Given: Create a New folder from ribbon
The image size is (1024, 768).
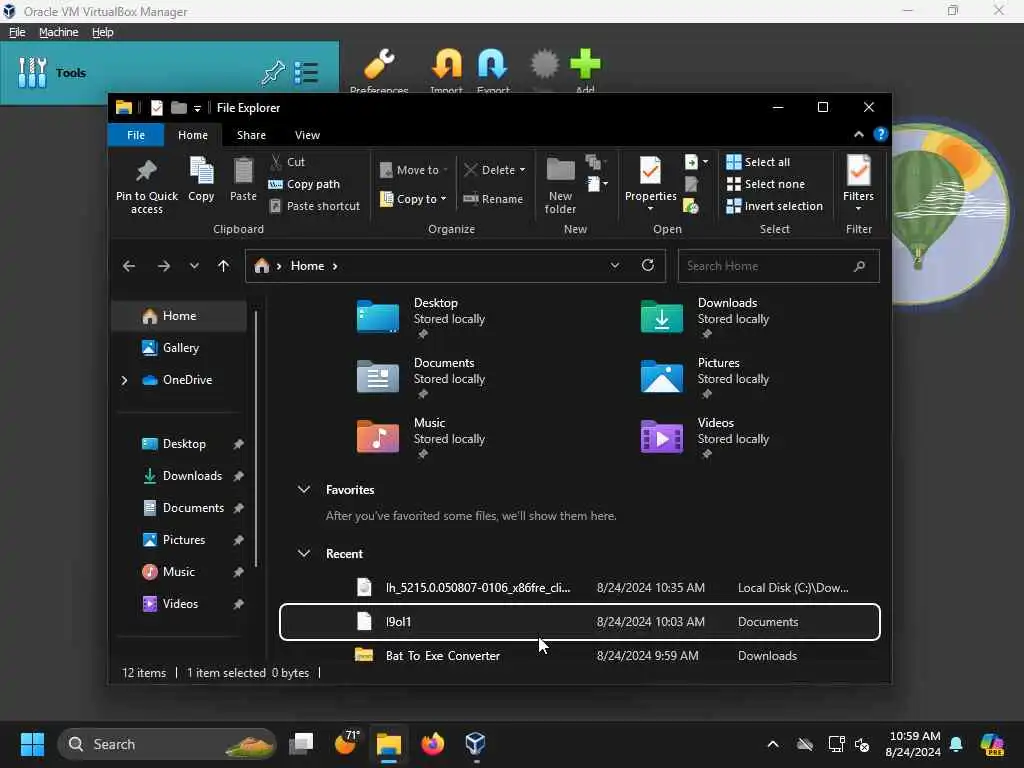Looking at the screenshot, I should coord(560,186).
